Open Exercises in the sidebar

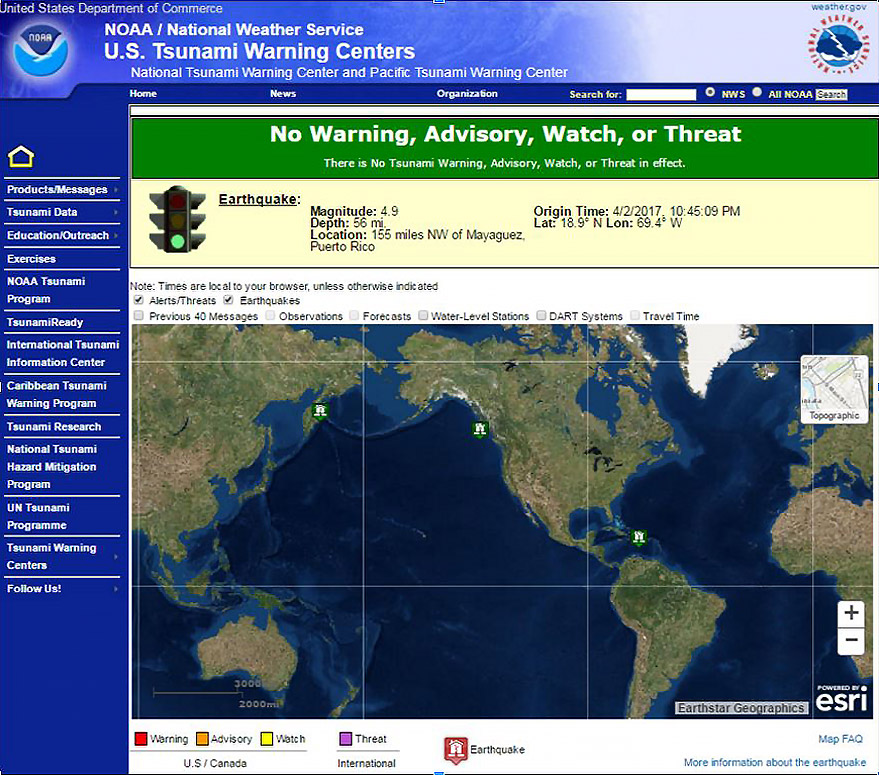(31, 259)
